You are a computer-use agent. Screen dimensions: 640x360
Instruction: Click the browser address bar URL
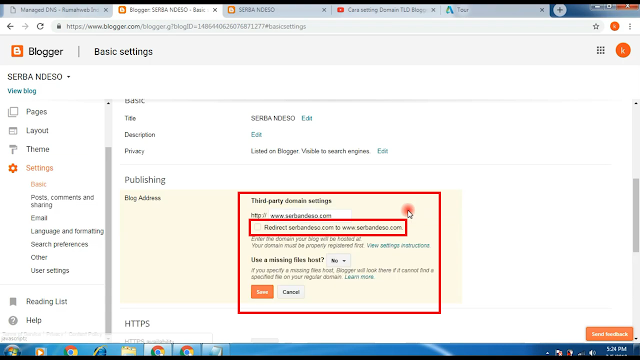pyautogui.click(x=186, y=27)
